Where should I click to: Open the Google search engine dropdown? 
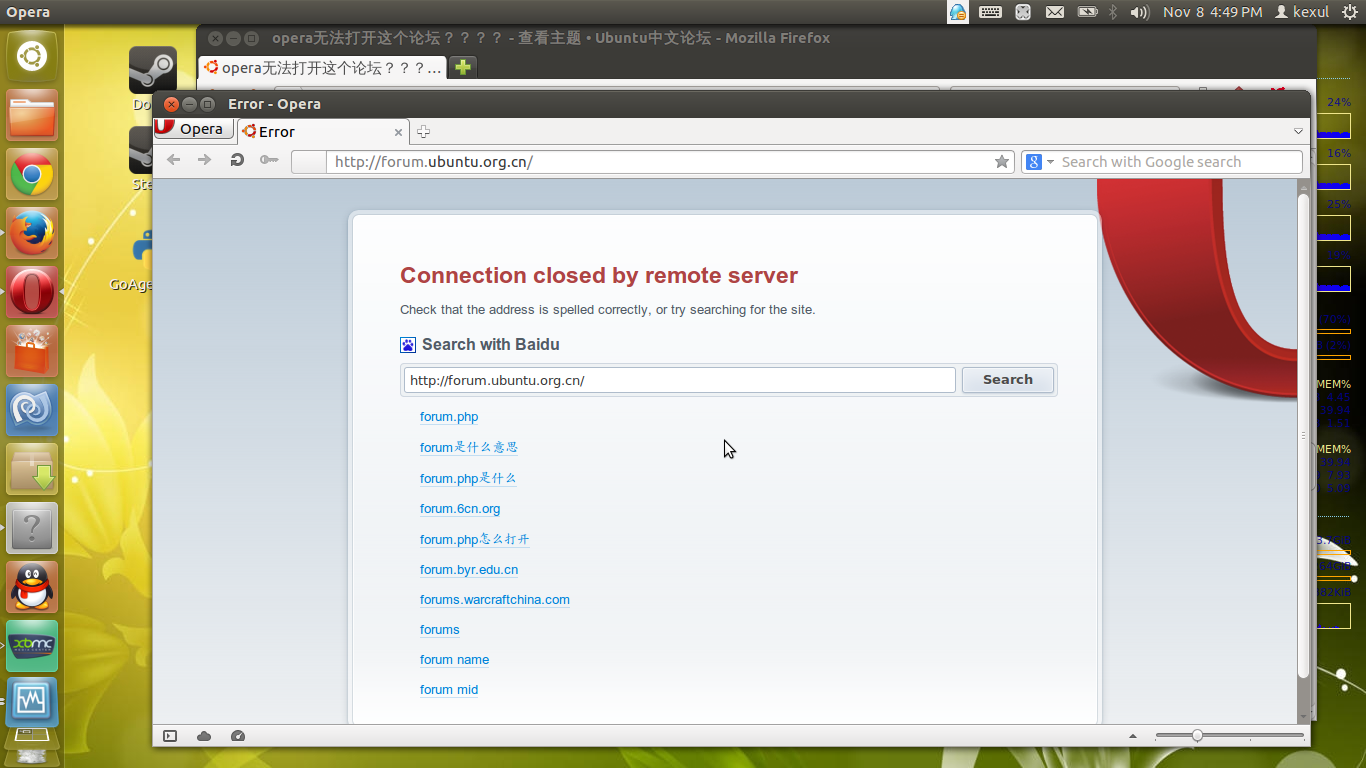click(x=1040, y=161)
